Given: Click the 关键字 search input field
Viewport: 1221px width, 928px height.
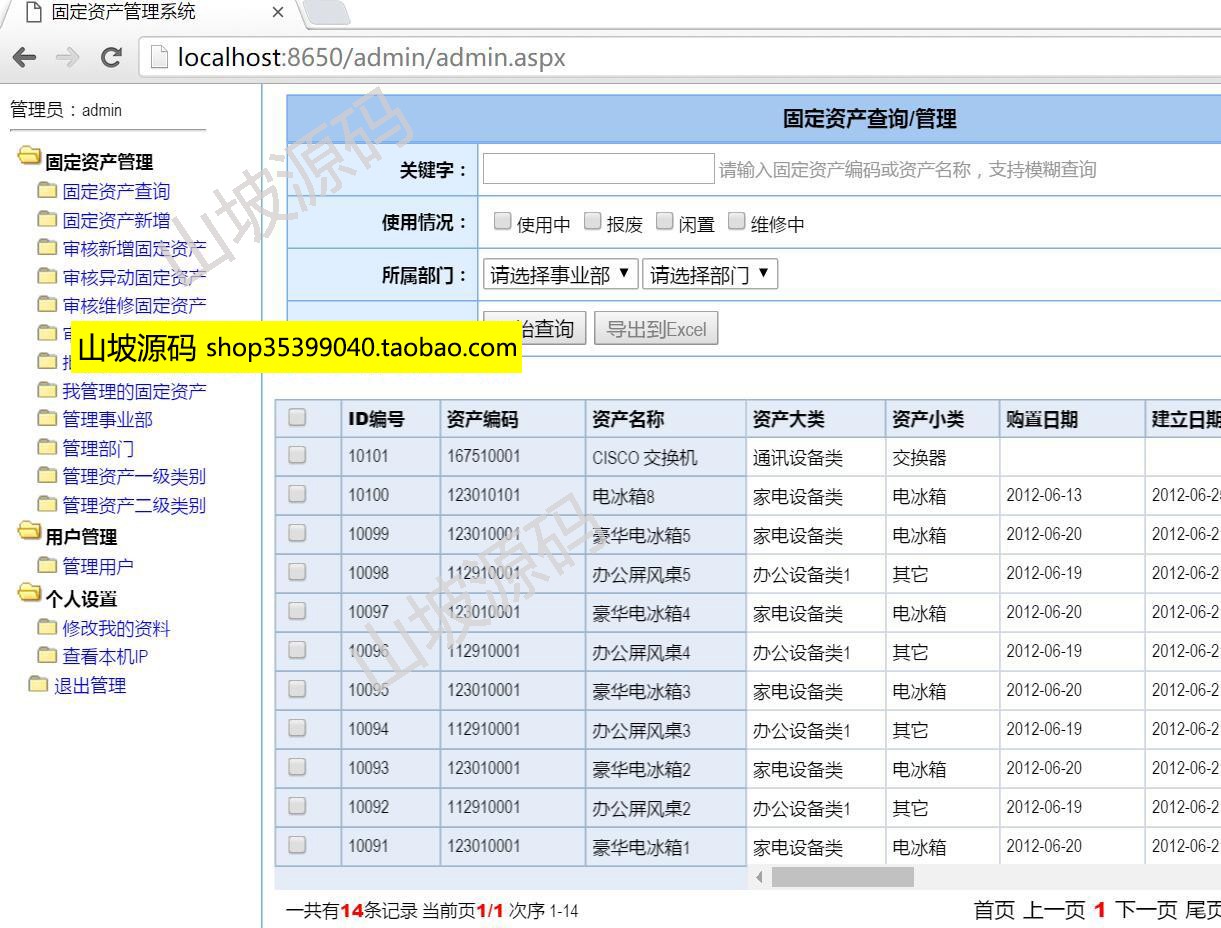Looking at the screenshot, I should 598,169.
